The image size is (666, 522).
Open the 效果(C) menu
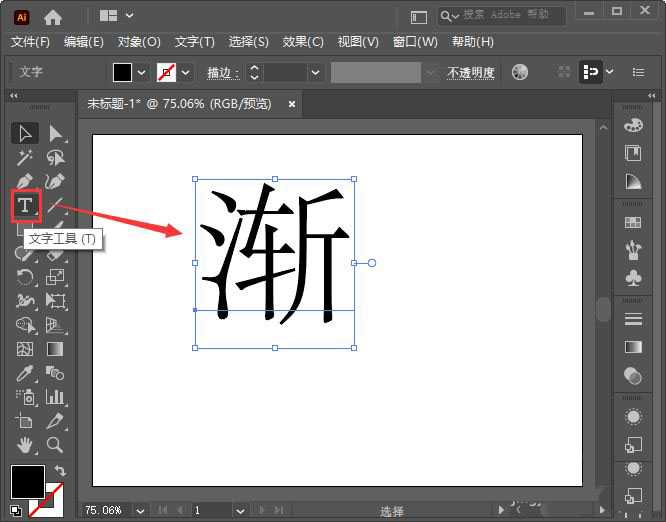pos(303,42)
